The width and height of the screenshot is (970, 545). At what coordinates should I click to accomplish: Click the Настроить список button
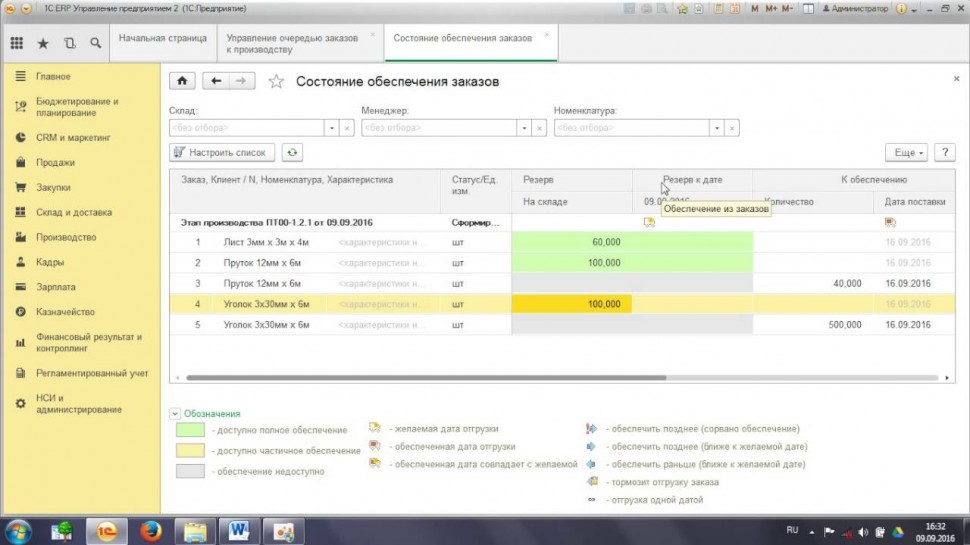coord(222,152)
